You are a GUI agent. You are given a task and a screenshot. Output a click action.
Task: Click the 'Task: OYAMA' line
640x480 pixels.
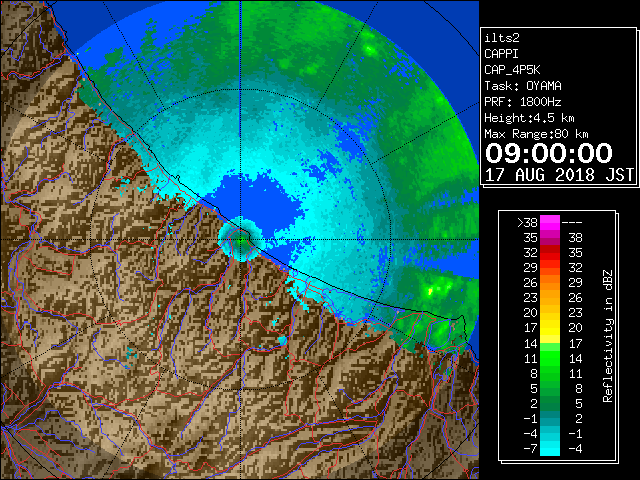[523, 86]
